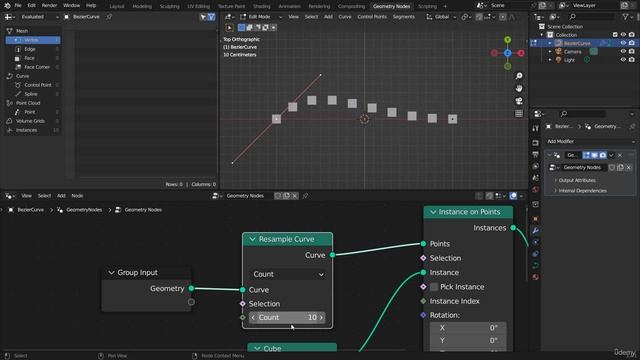Toggle the Collection exclude checkbox in outliner

(615, 35)
